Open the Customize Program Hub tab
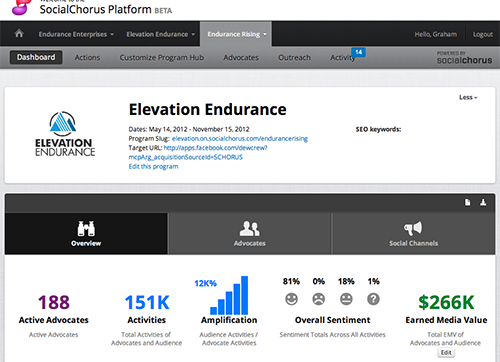 point(162,57)
